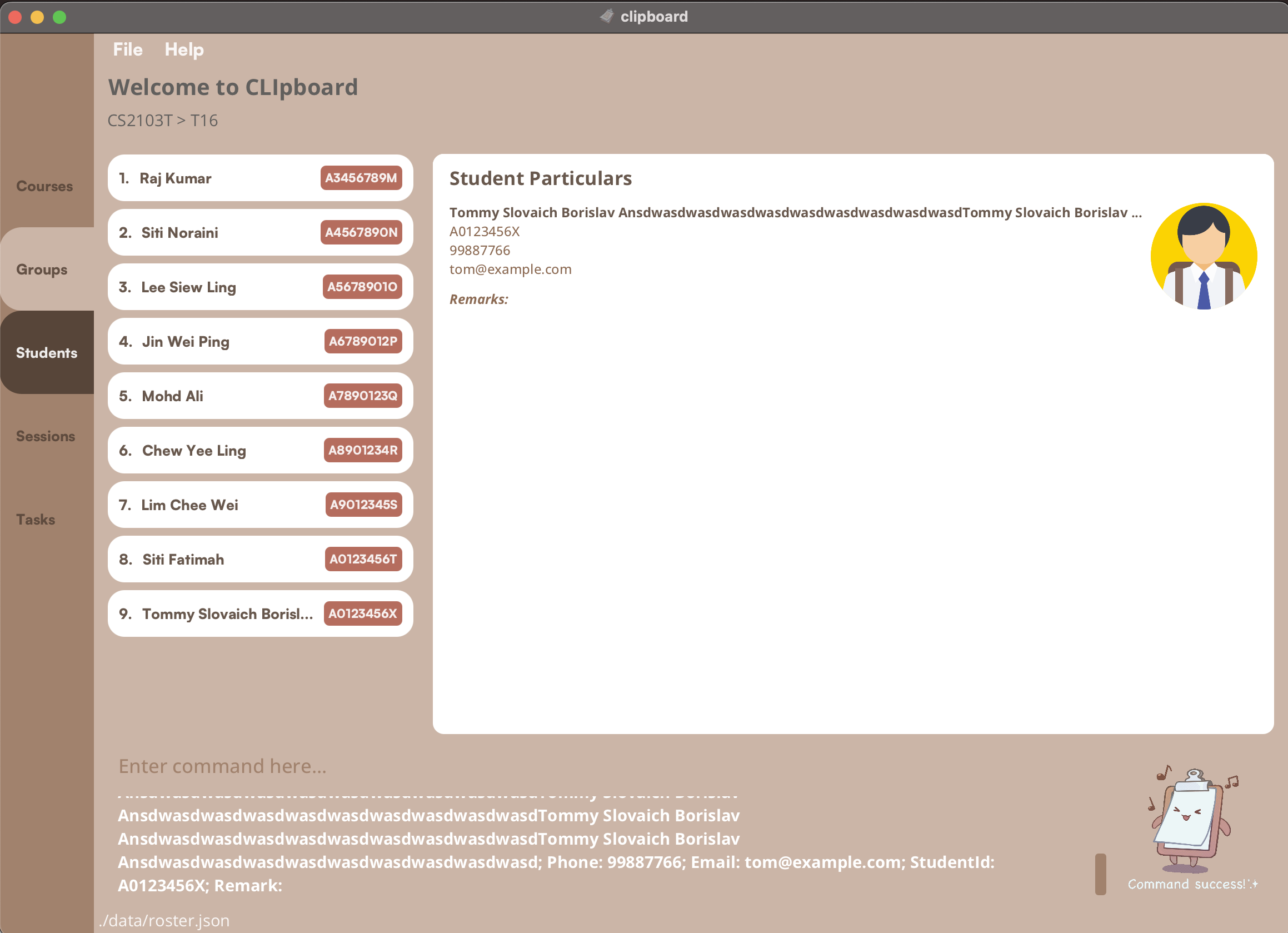The image size is (1288, 933).
Task: Click the A3456789M student ID badge
Action: pyautogui.click(x=361, y=178)
